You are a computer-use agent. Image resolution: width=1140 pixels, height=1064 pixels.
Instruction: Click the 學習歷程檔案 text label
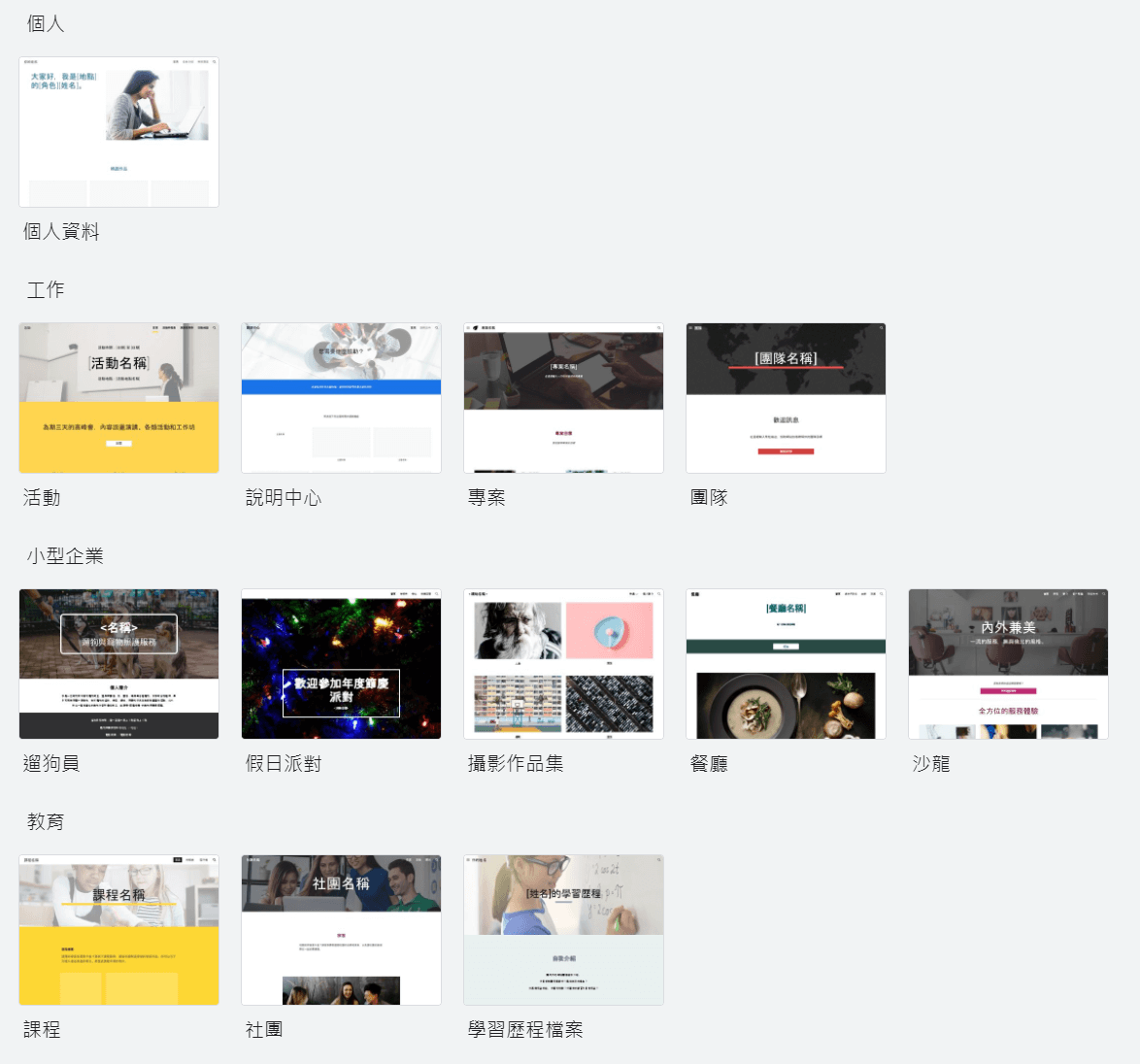click(525, 1030)
